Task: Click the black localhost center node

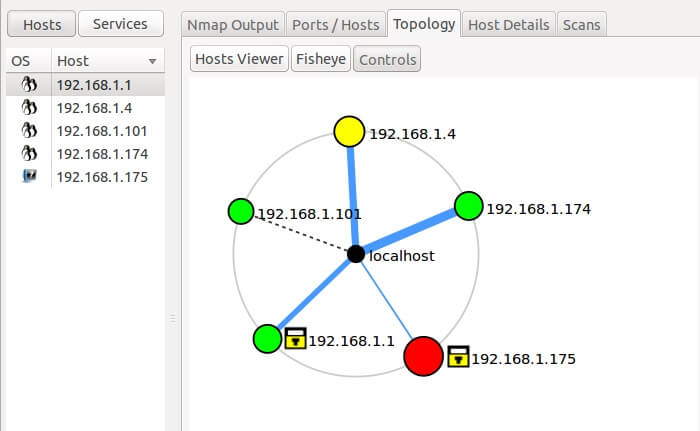Action: tap(355, 254)
